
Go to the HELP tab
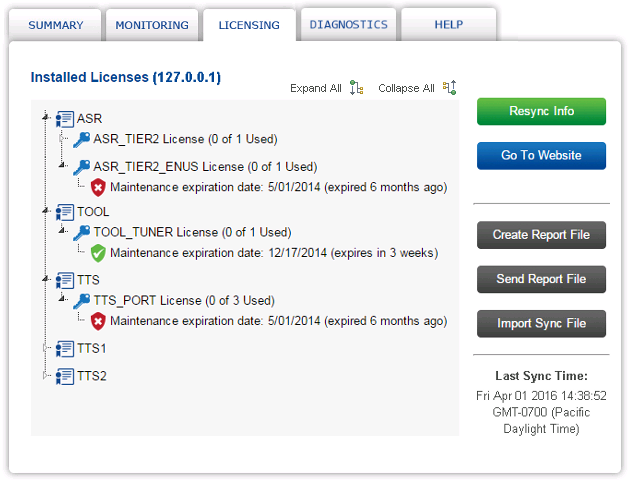tap(448, 25)
